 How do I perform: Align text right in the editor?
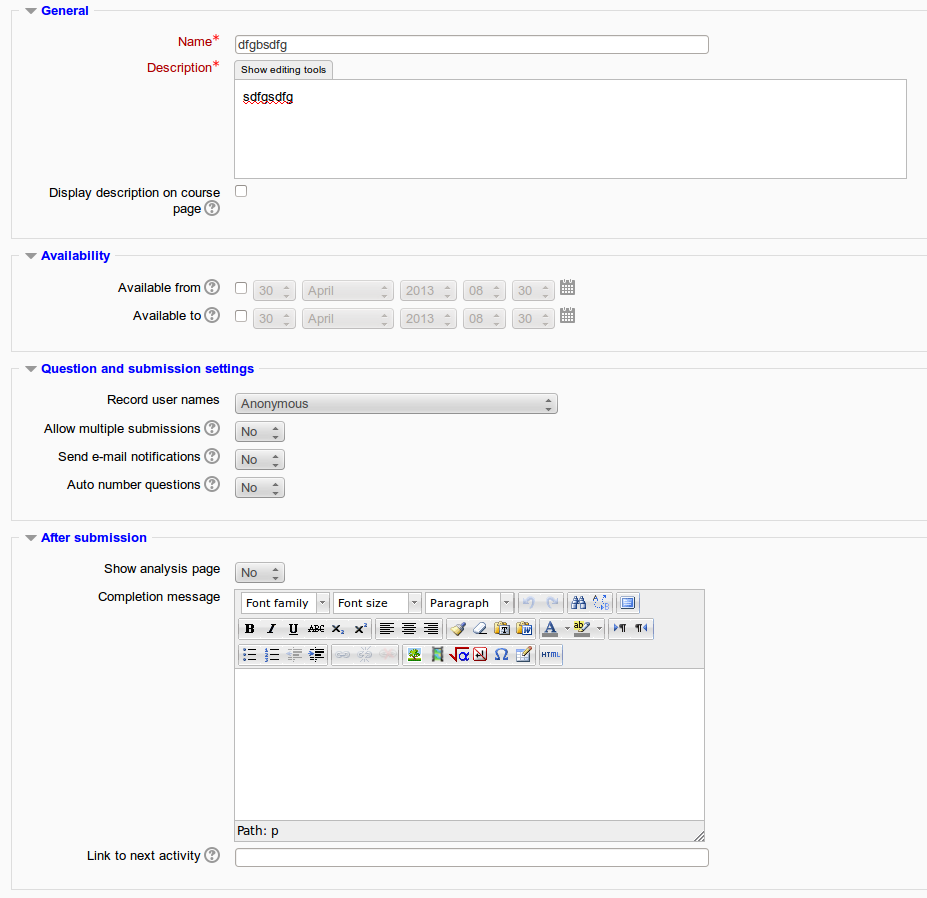[431, 628]
